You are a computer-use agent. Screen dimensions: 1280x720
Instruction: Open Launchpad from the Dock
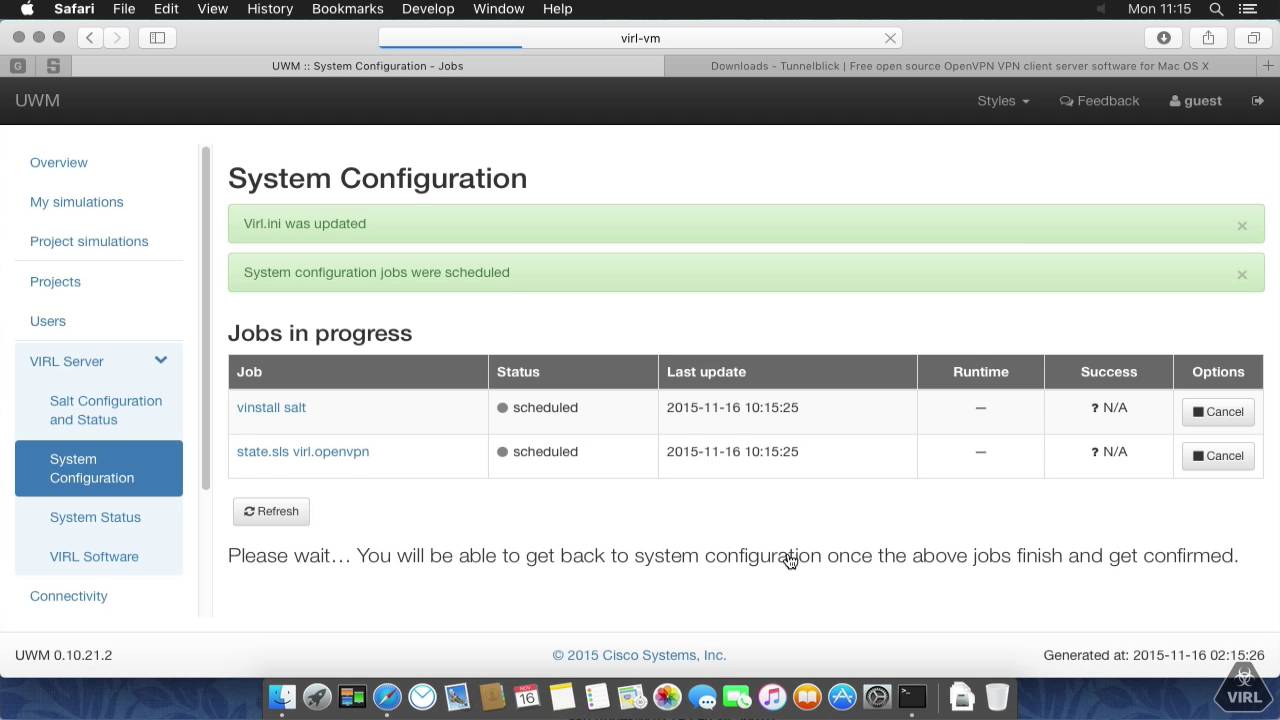318,696
